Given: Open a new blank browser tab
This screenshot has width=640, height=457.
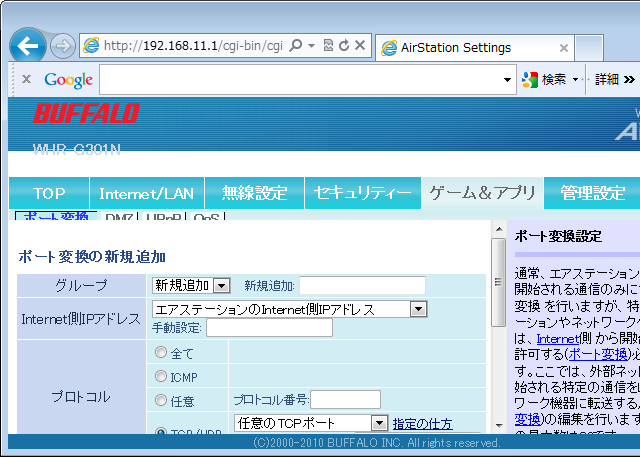Looking at the screenshot, I should pyautogui.click(x=589, y=48).
